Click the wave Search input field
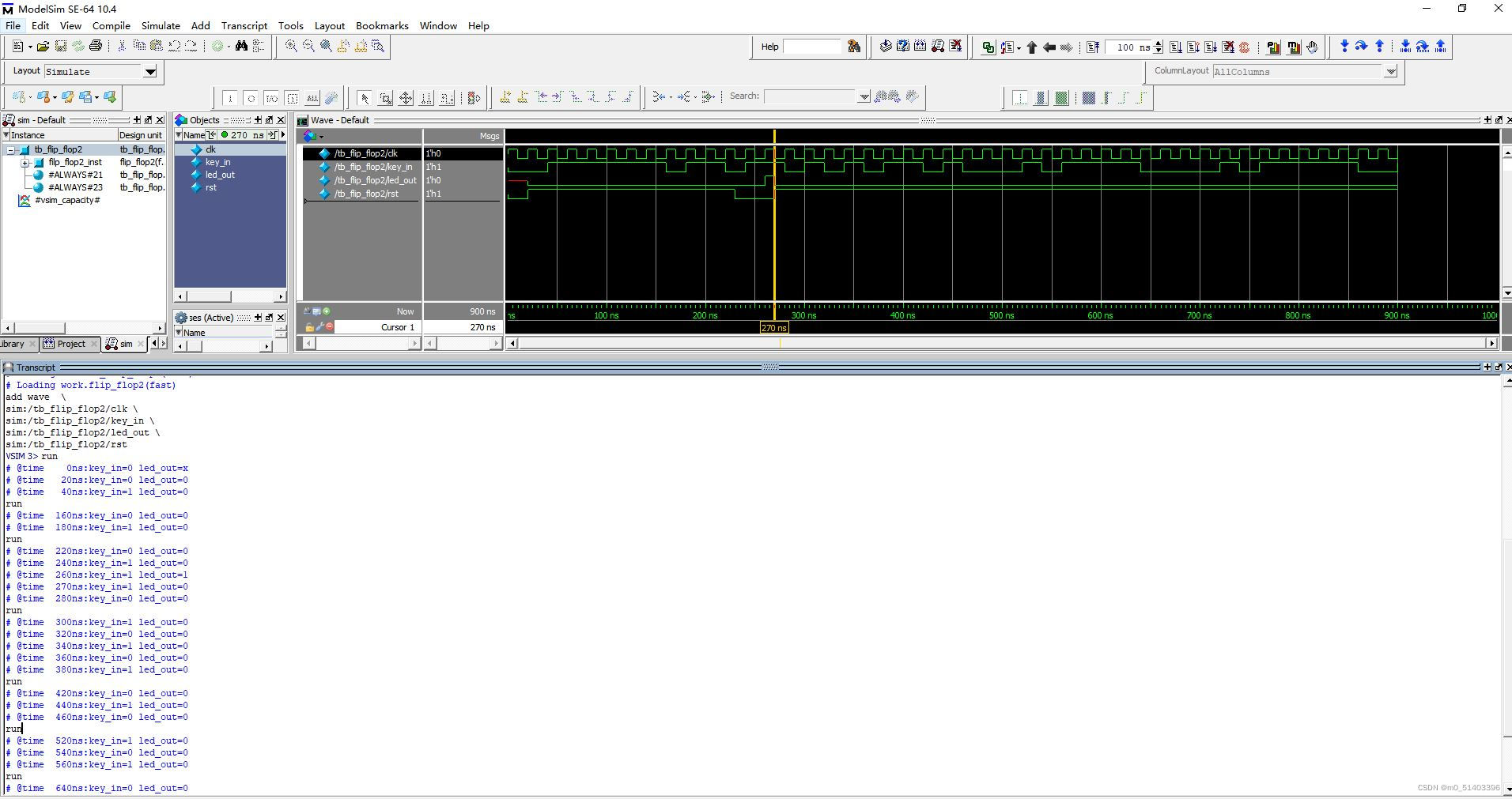1512x799 pixels. [811, 96]
